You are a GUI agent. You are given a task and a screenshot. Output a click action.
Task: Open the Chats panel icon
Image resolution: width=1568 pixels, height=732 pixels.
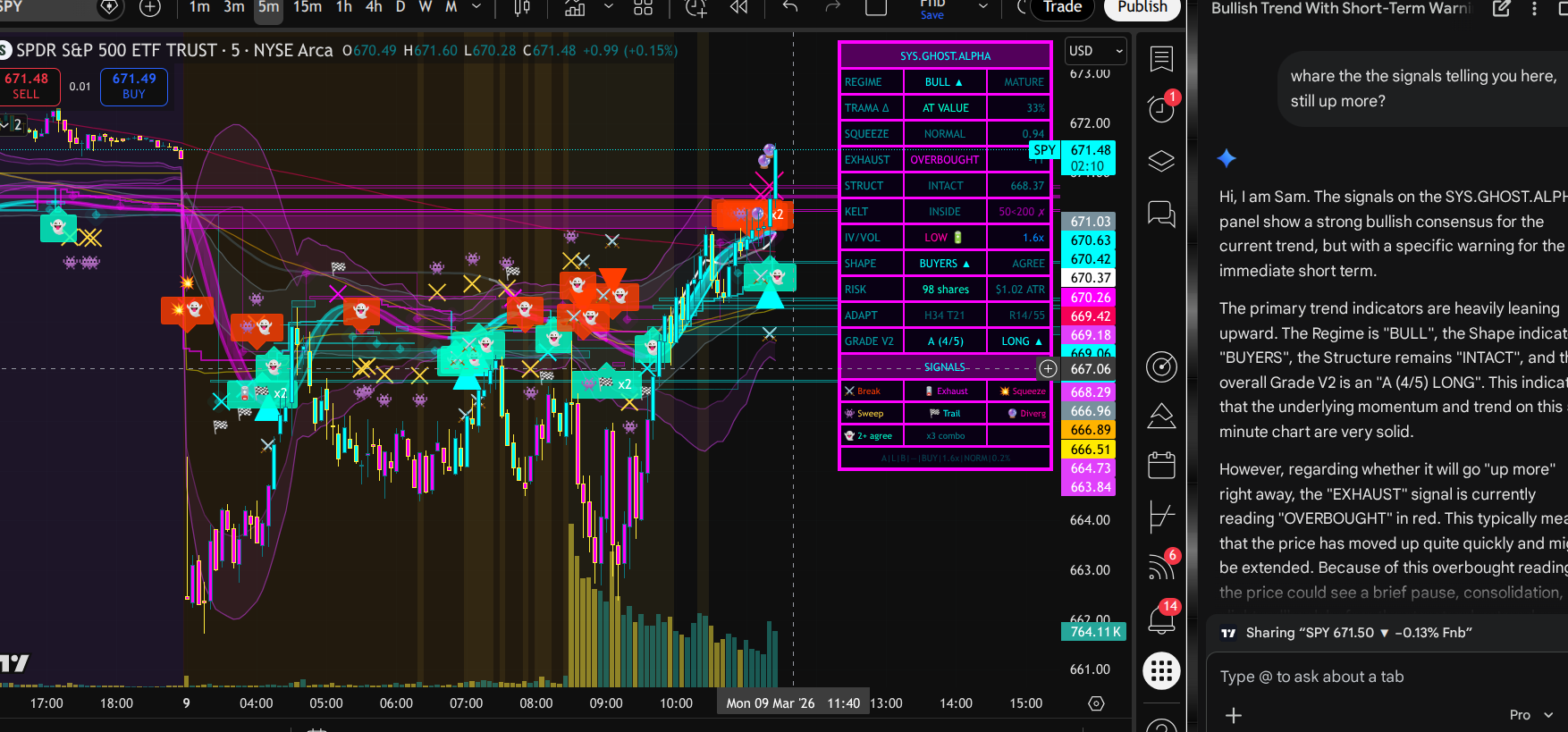[1161, 215]
